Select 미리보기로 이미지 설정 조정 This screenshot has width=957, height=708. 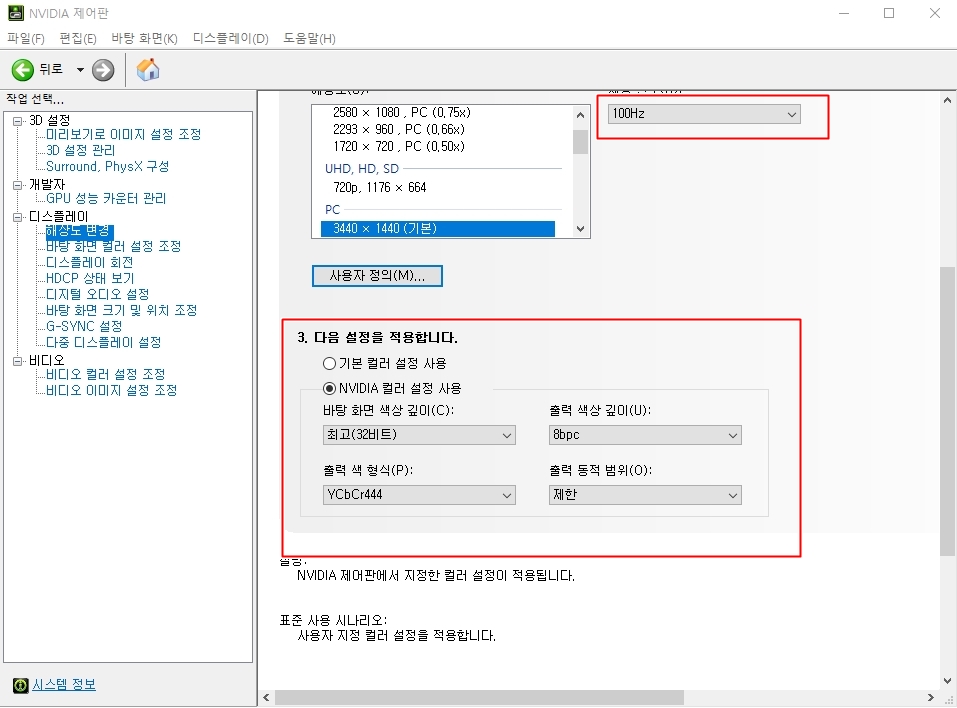(x=123, y=134)
